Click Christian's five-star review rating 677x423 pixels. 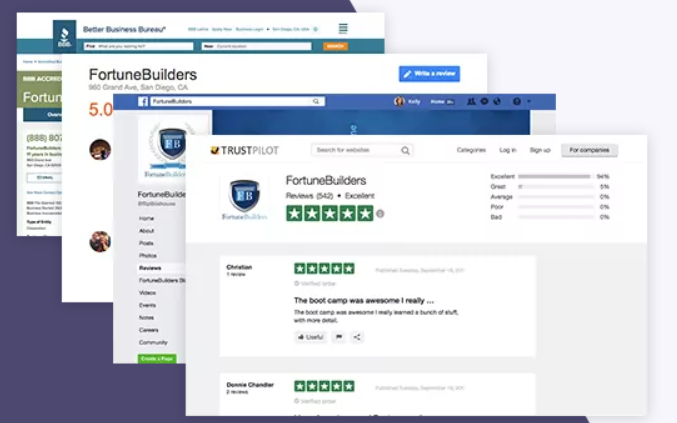[324, 268]
